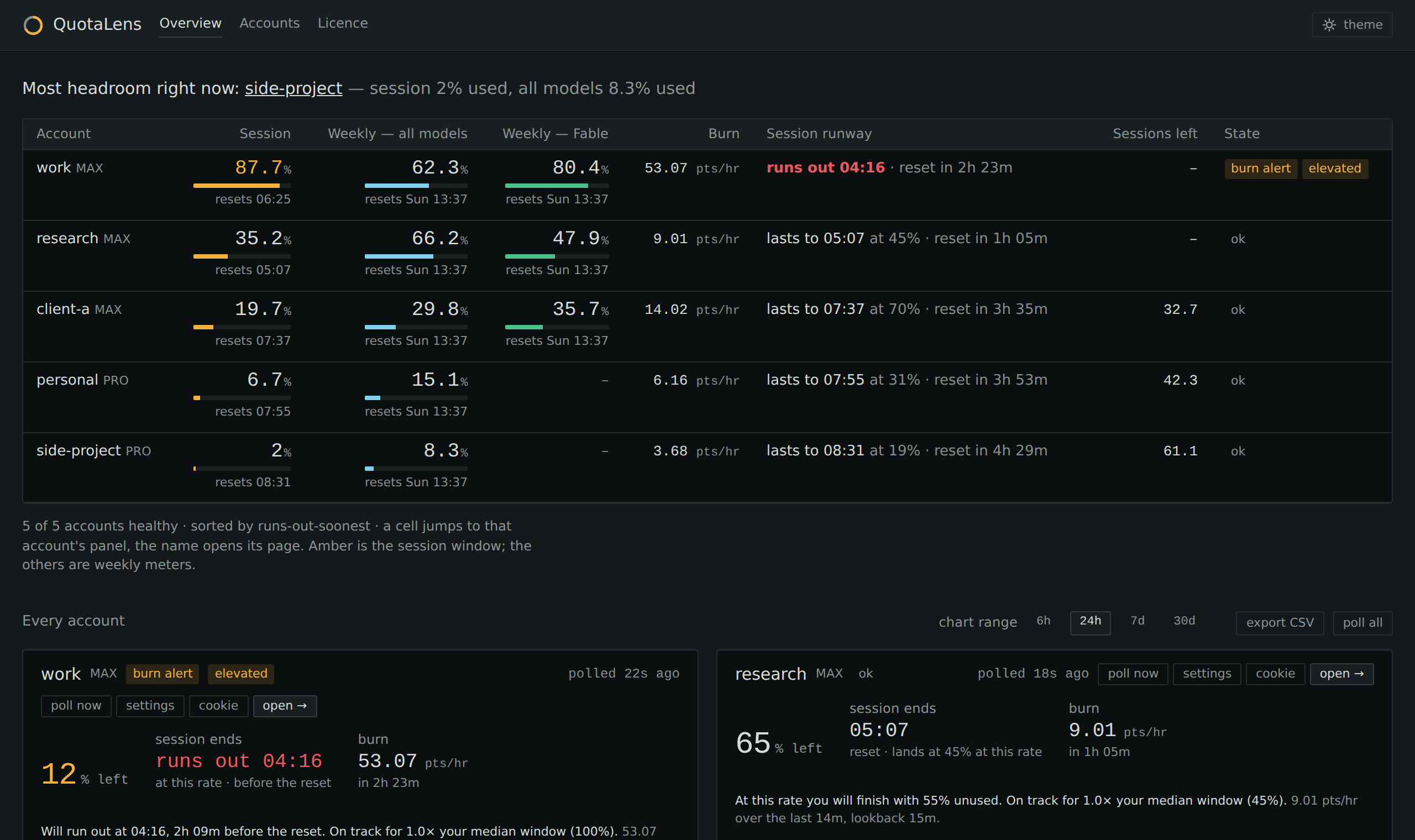The width and height of the screenshot is (1415, 840).
Task: Open settings in the research panel
Action: pyautogui.click(x=1207, y=674)
